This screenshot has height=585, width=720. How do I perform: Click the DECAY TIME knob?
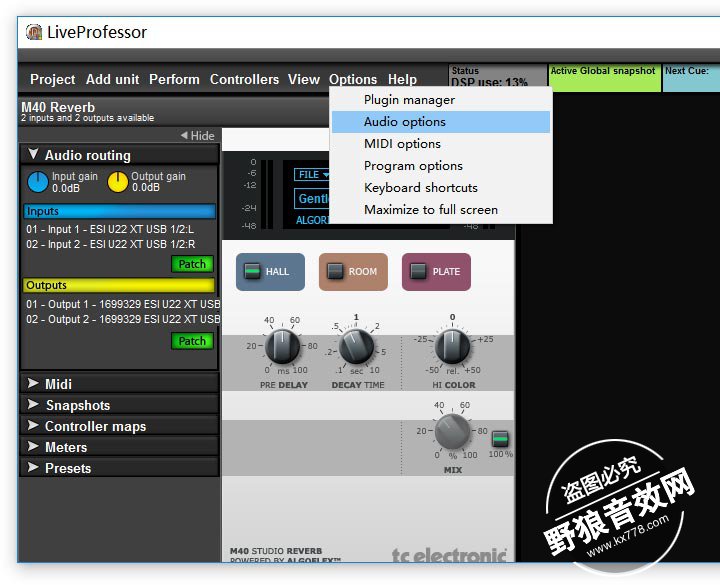point(356,347)
